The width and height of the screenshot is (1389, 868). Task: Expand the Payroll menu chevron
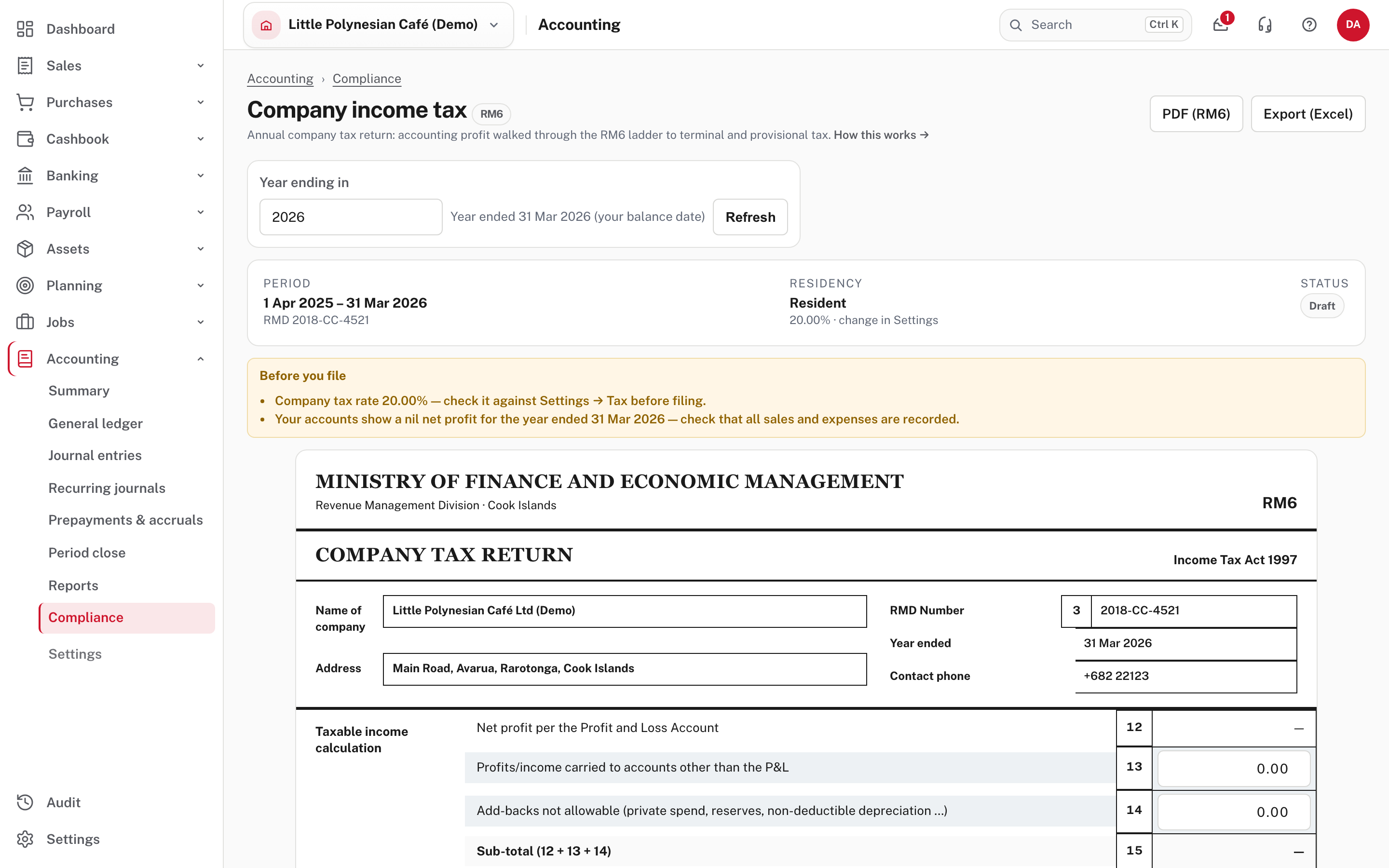[200, 212]
